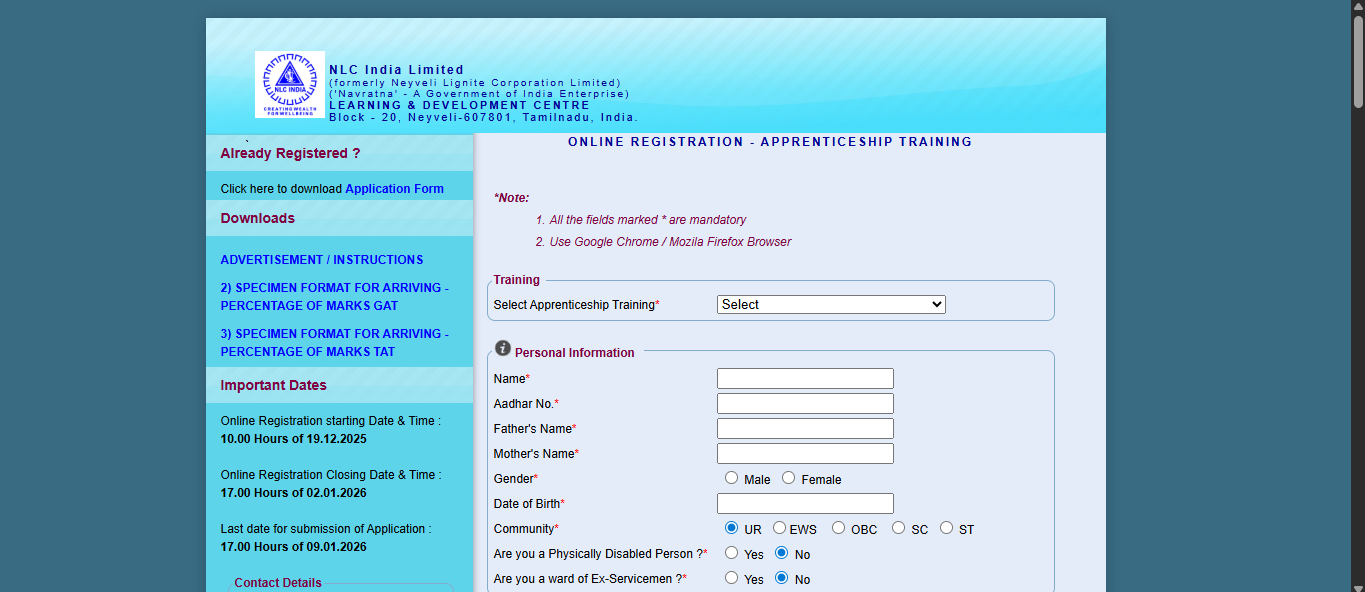
Task: Open the Application Form download link
Action: [394, 188]
